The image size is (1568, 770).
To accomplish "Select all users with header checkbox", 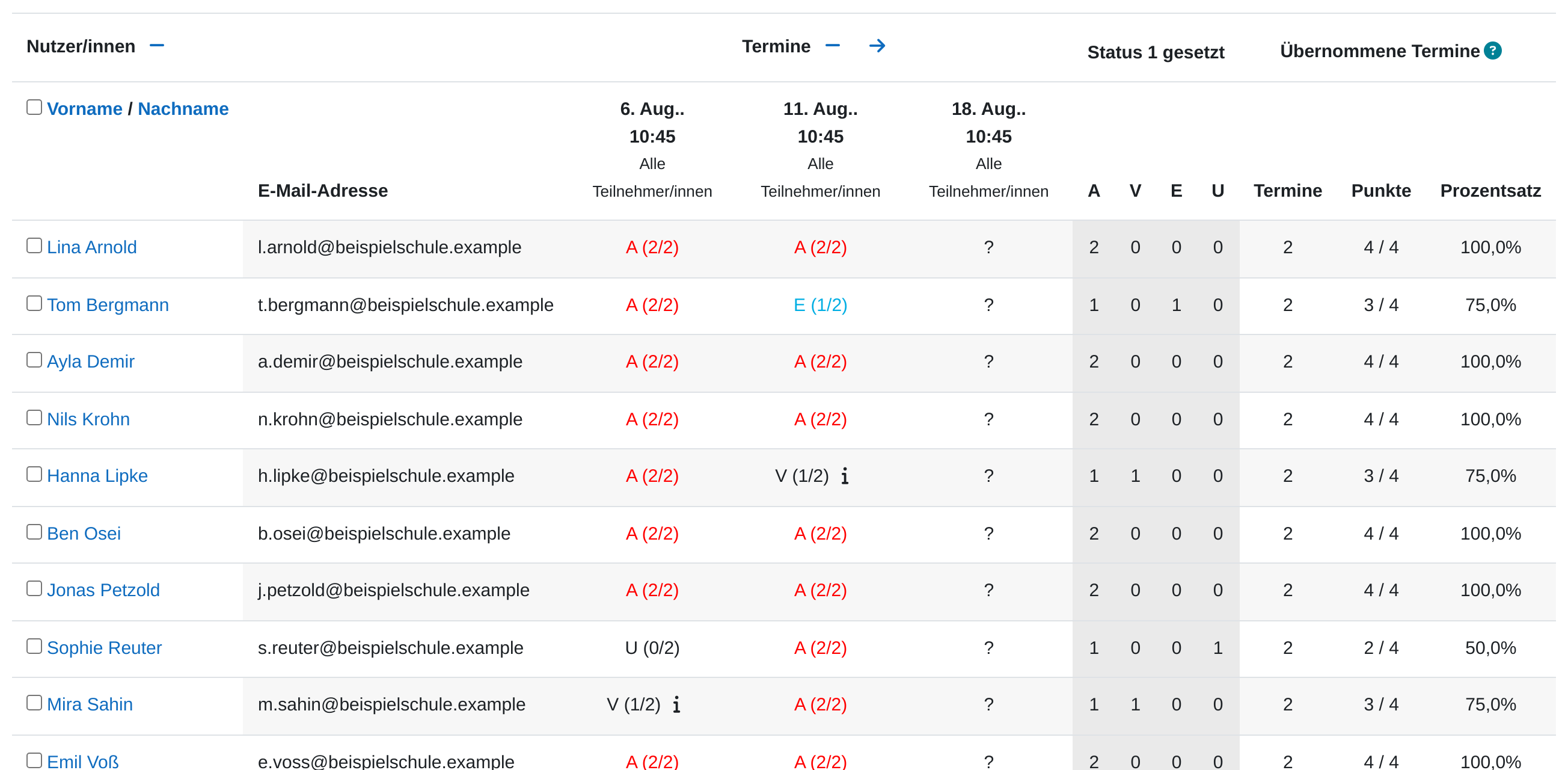I will point(34,107).
